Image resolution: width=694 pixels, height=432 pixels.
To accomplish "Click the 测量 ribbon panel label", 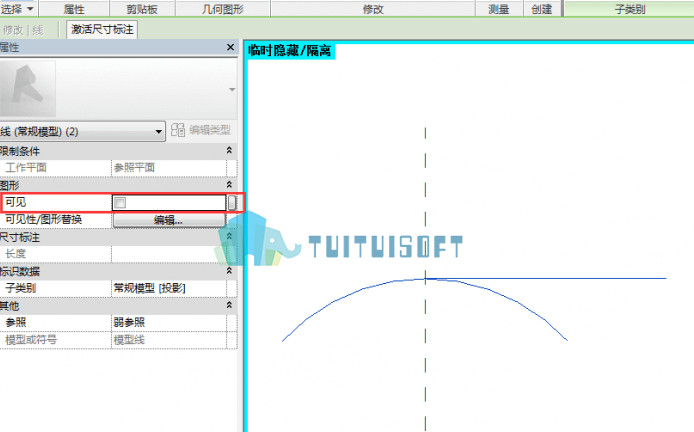I will (x=499, y=9).
